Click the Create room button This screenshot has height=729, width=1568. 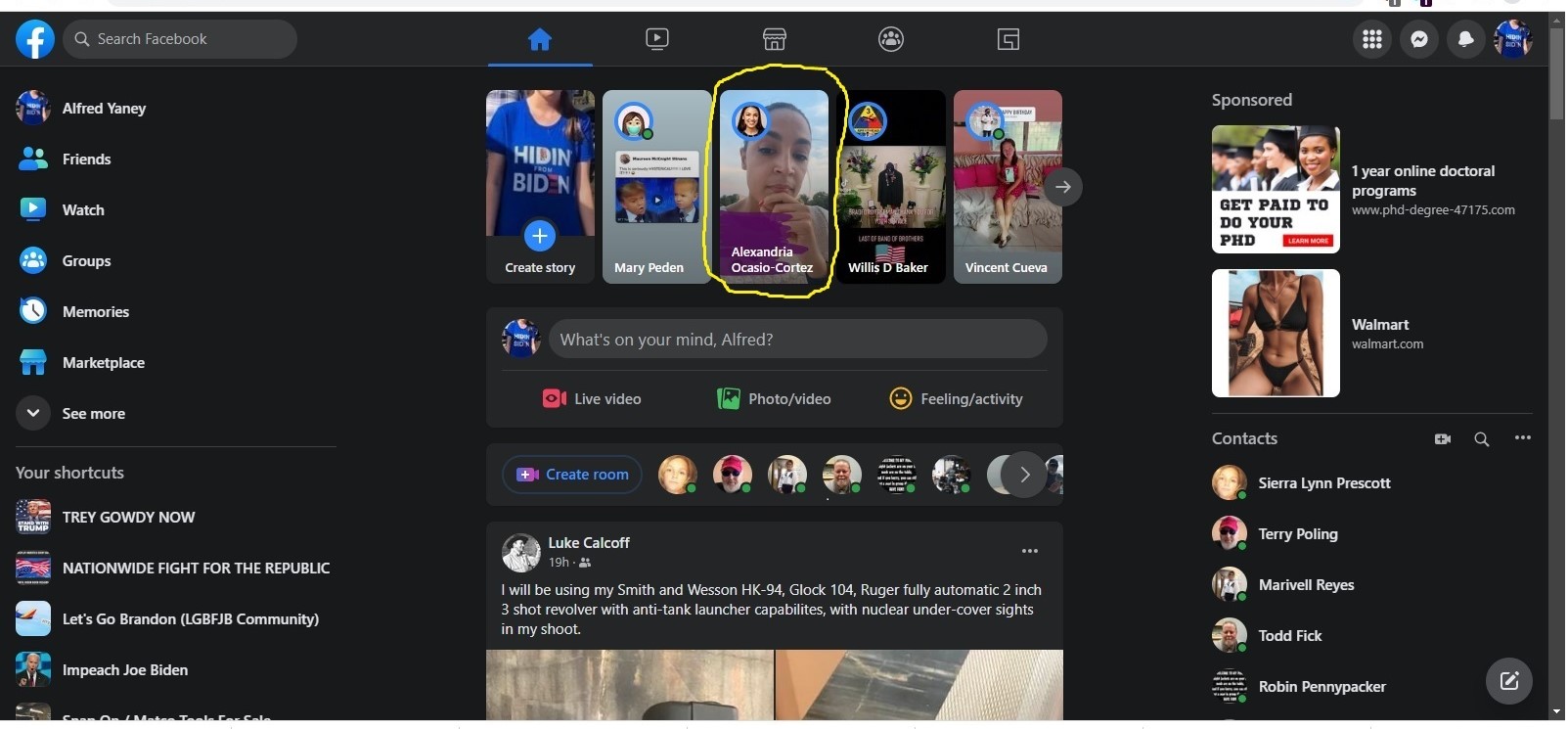[x=572, y=475]
